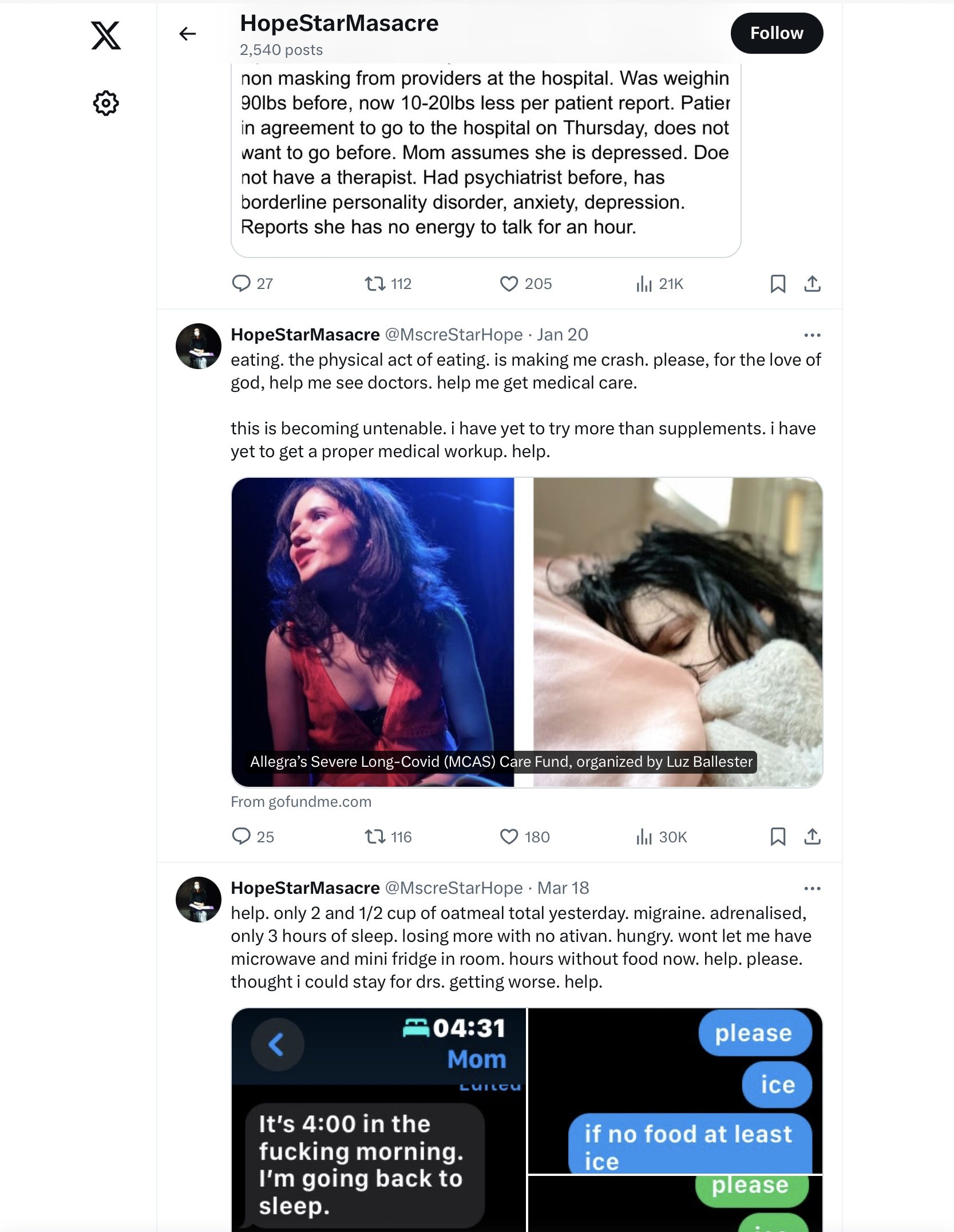Viewport: 954px width, 1232px height.
Task: View analytics showing 30K views
Action: coord(661,837)
